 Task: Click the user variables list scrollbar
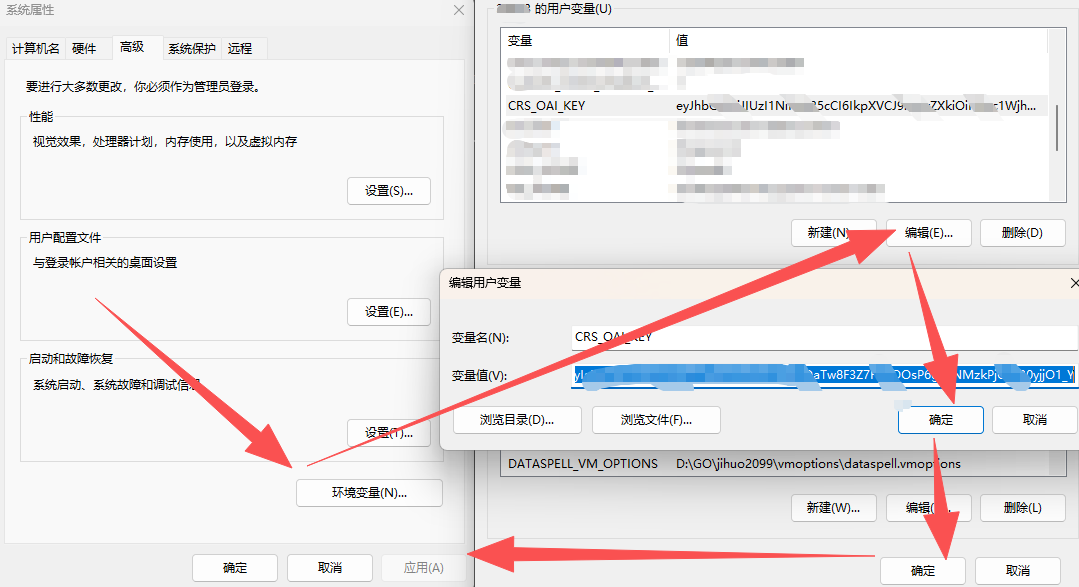(1056, 126)
